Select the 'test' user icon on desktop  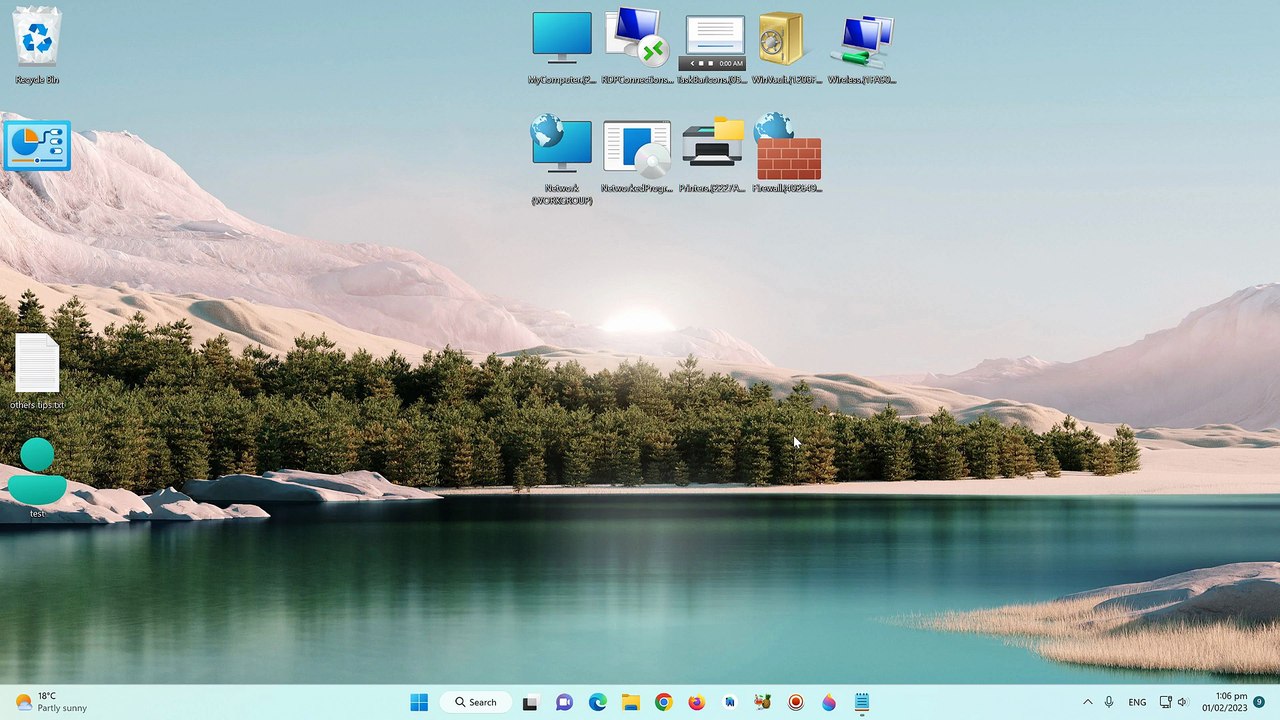[x=37, y=478]
